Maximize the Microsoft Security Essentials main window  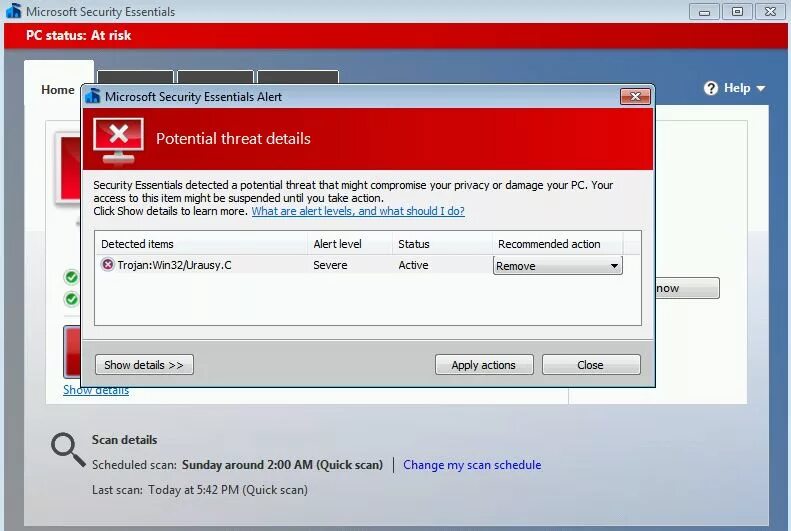point(737,11)
